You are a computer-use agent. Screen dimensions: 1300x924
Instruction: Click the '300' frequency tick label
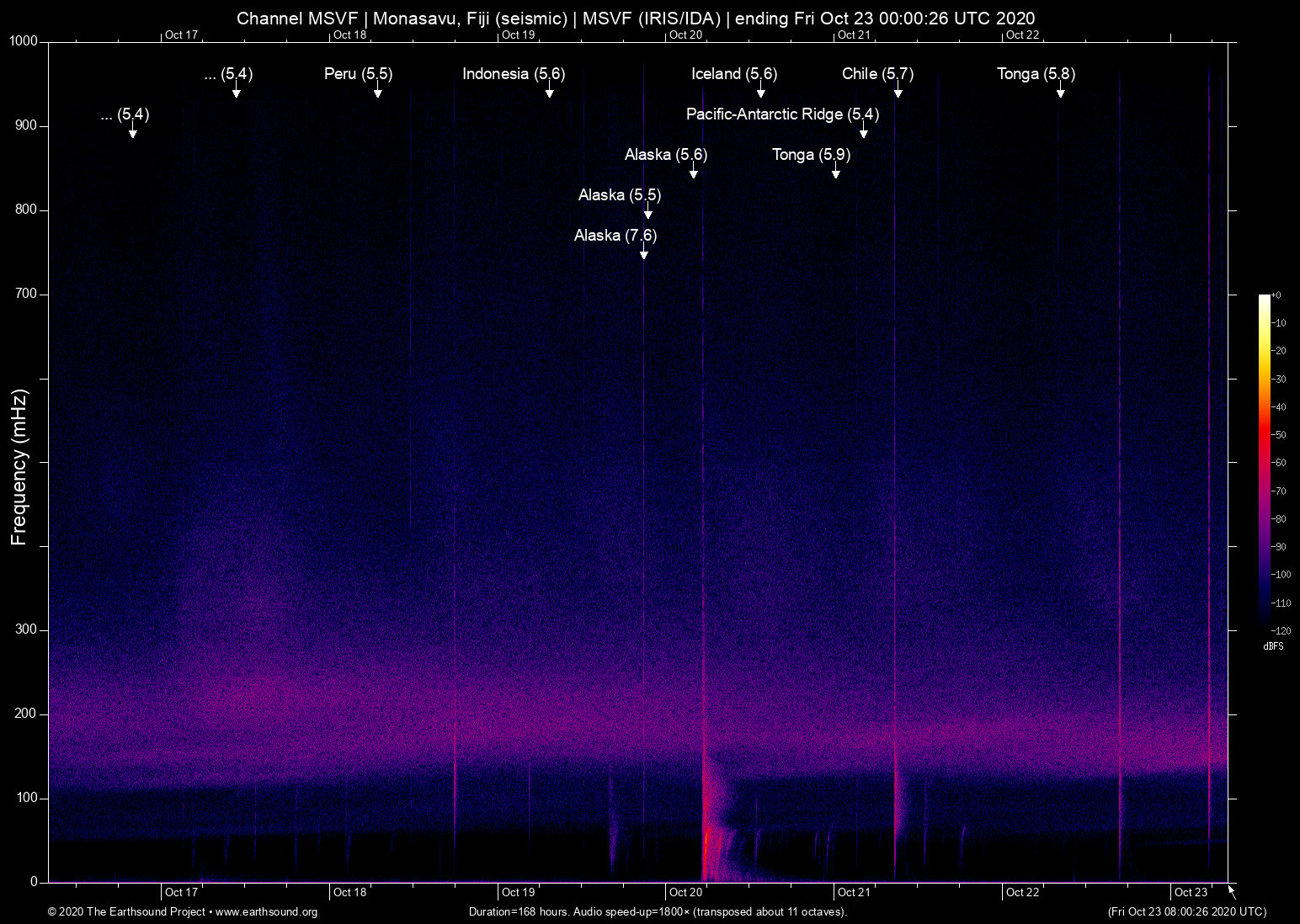pos(27,630)
